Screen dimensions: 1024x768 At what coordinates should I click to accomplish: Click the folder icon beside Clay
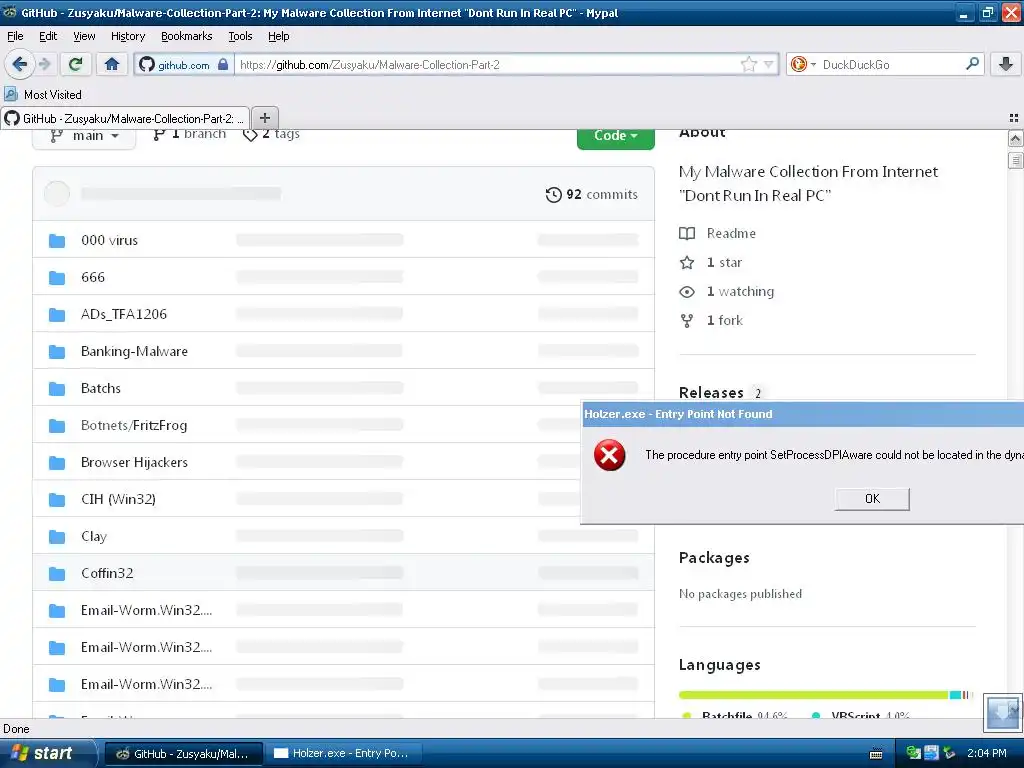[57, 537]
